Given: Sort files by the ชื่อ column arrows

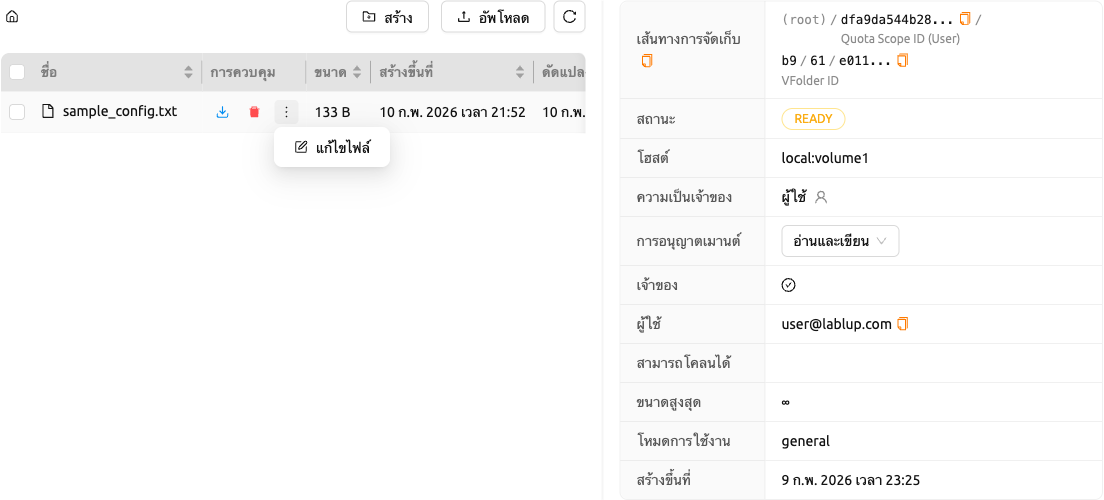Looking at the screenshot, I should pyautogui.click(x=188, y=72).
